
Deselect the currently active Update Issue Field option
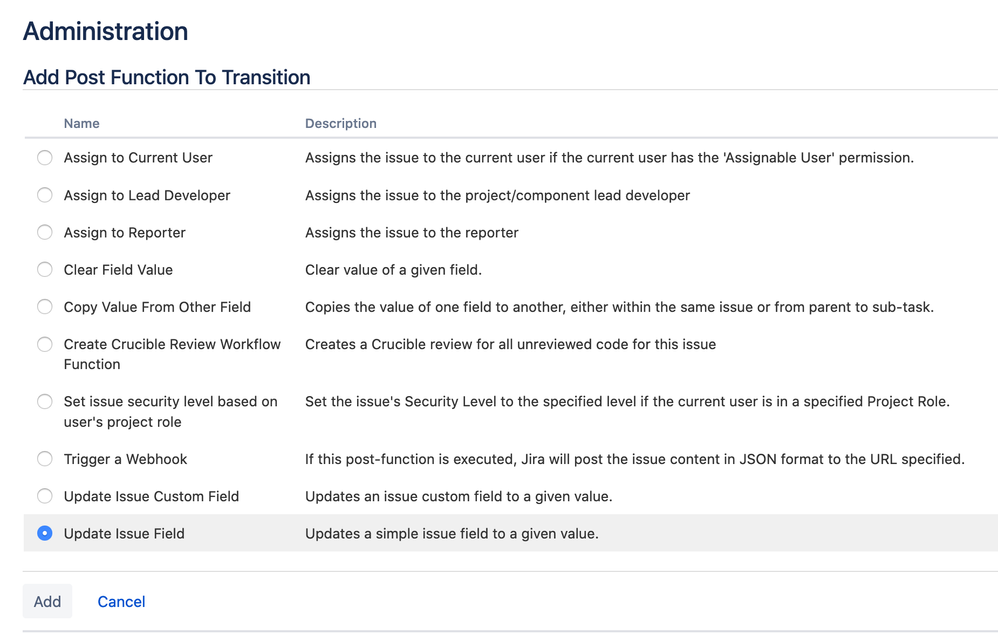click(44, 533)
